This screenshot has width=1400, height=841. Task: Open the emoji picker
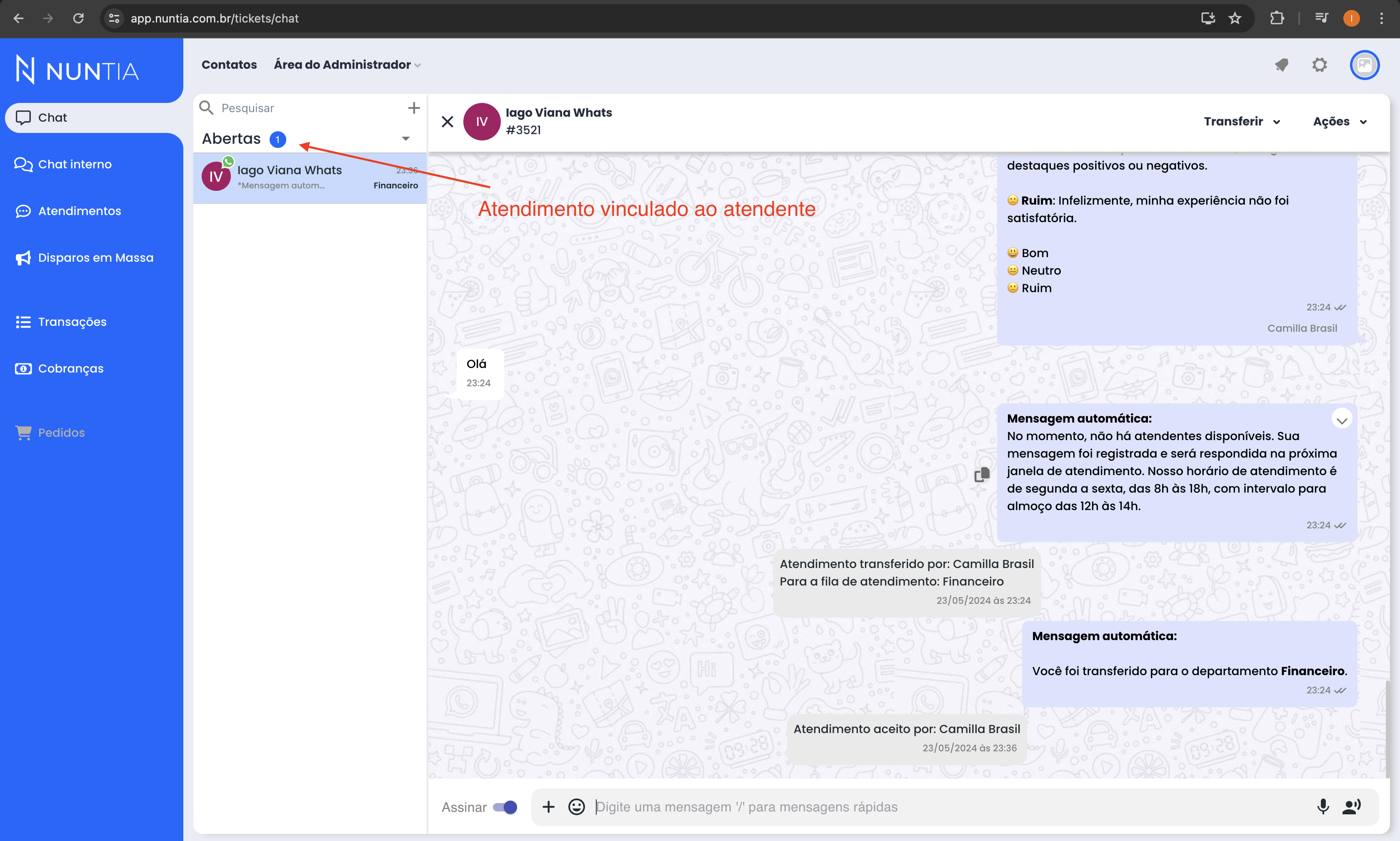coord(576,806)
